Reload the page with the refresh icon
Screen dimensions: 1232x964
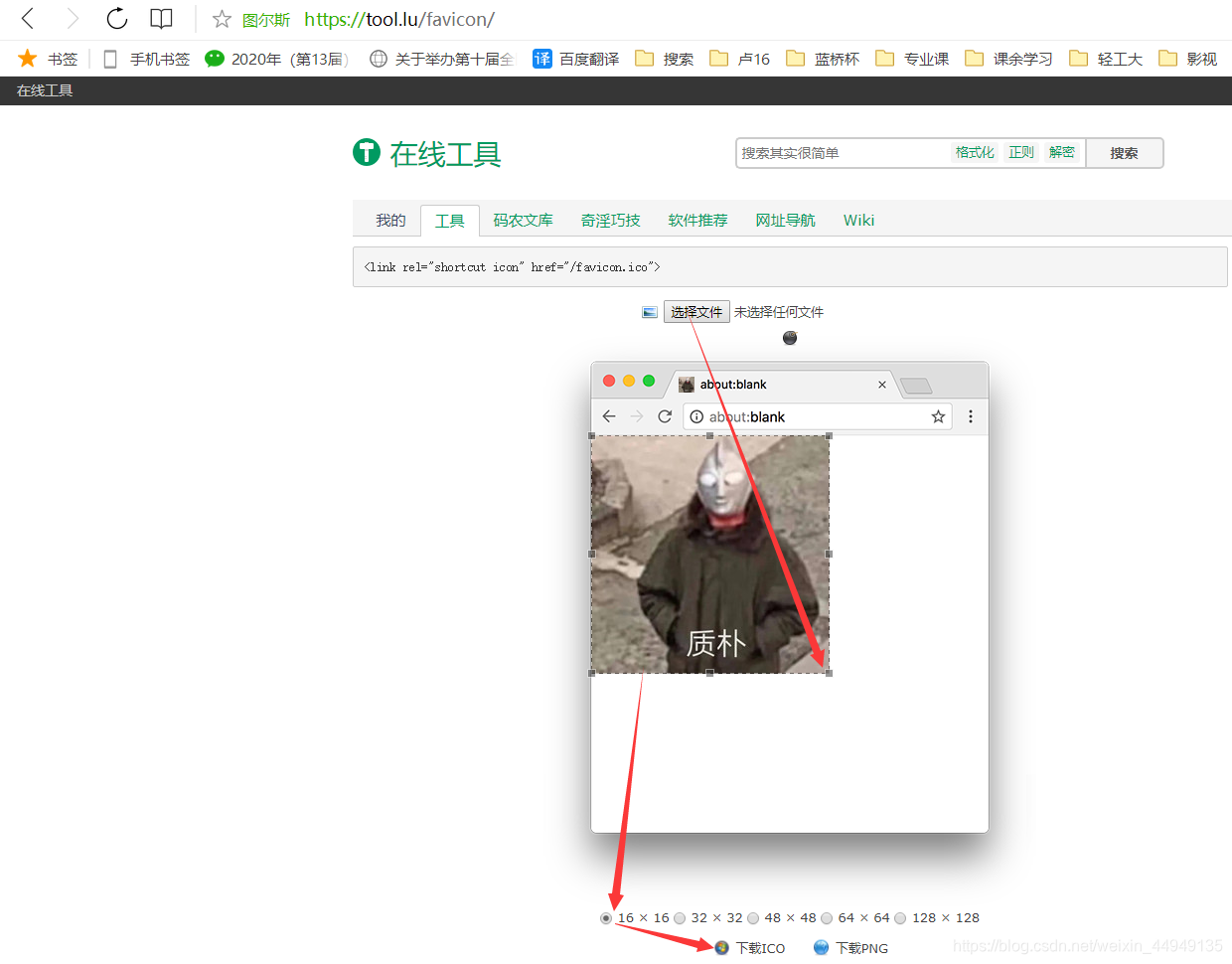pos(116,18)
